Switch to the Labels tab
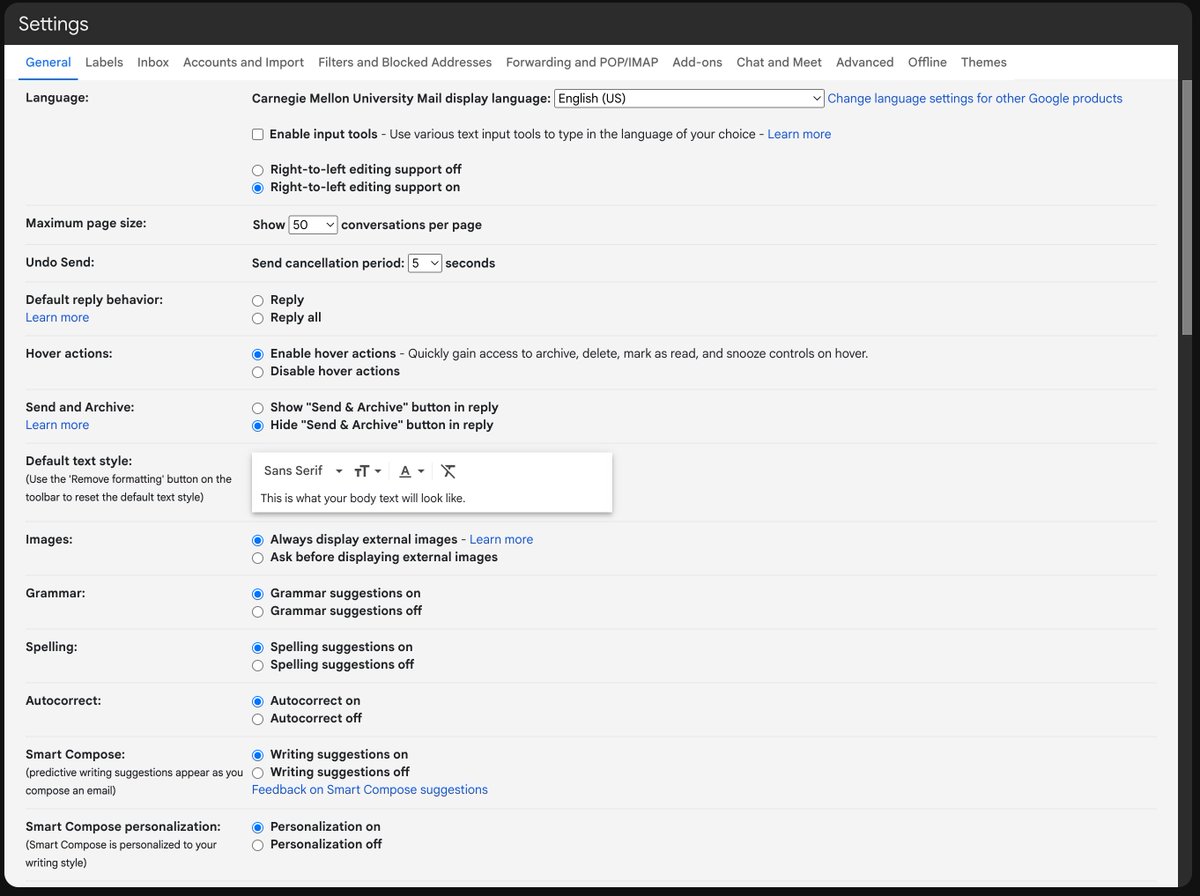1200x896 pixels. [104, 62]
